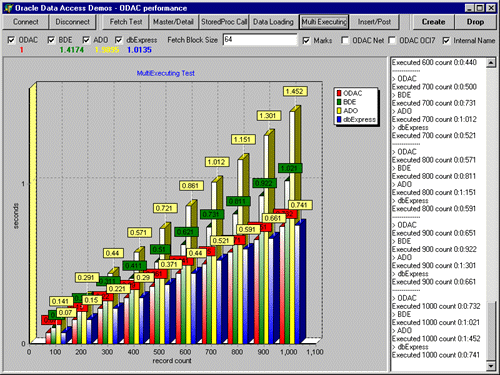Viewport: 500px width, 375px height.
Task: Click the 0.571 chart mark label
Action: 139,232
